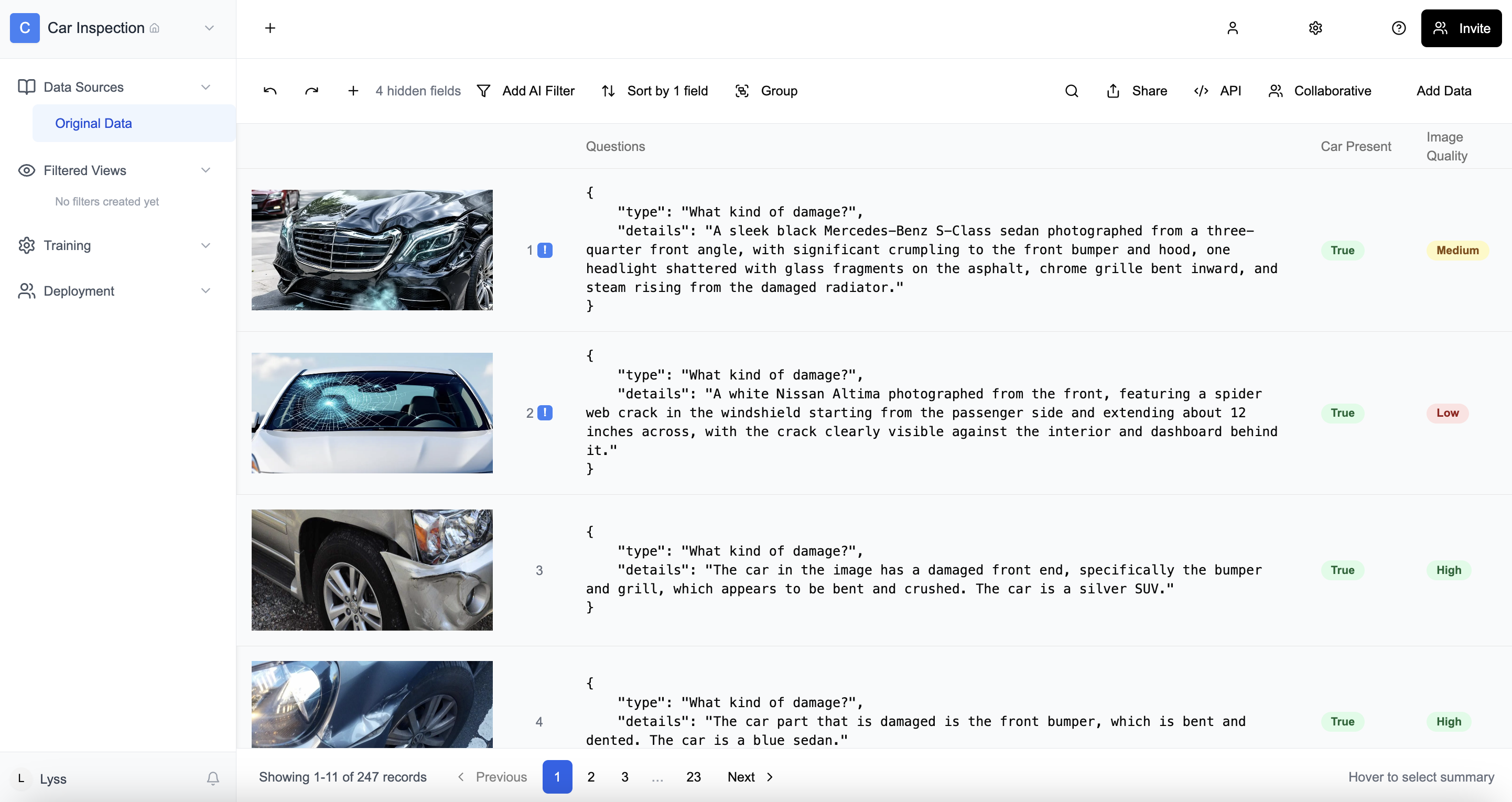The width and height of the screenshot is (1512, 802).
Task: Redo the last change
Action: click(311, 91)
